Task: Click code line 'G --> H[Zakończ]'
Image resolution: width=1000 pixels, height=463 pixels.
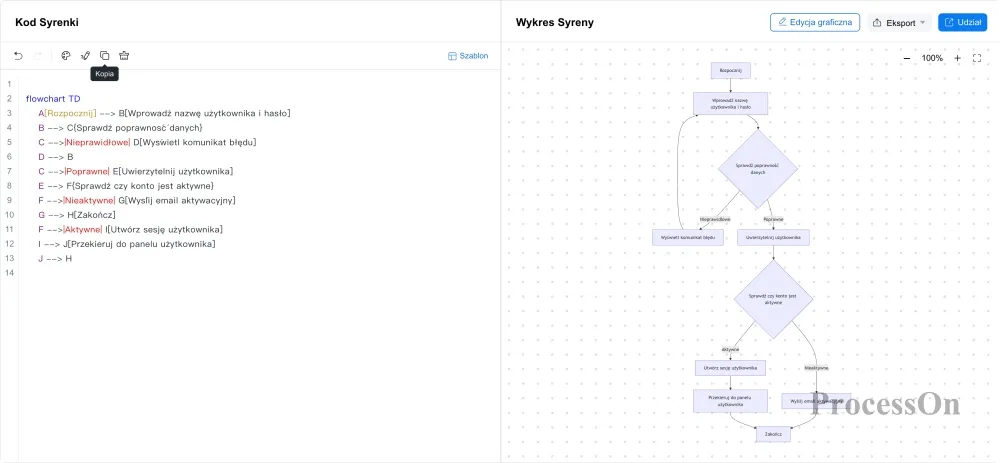Action: (x=77, y=215)
